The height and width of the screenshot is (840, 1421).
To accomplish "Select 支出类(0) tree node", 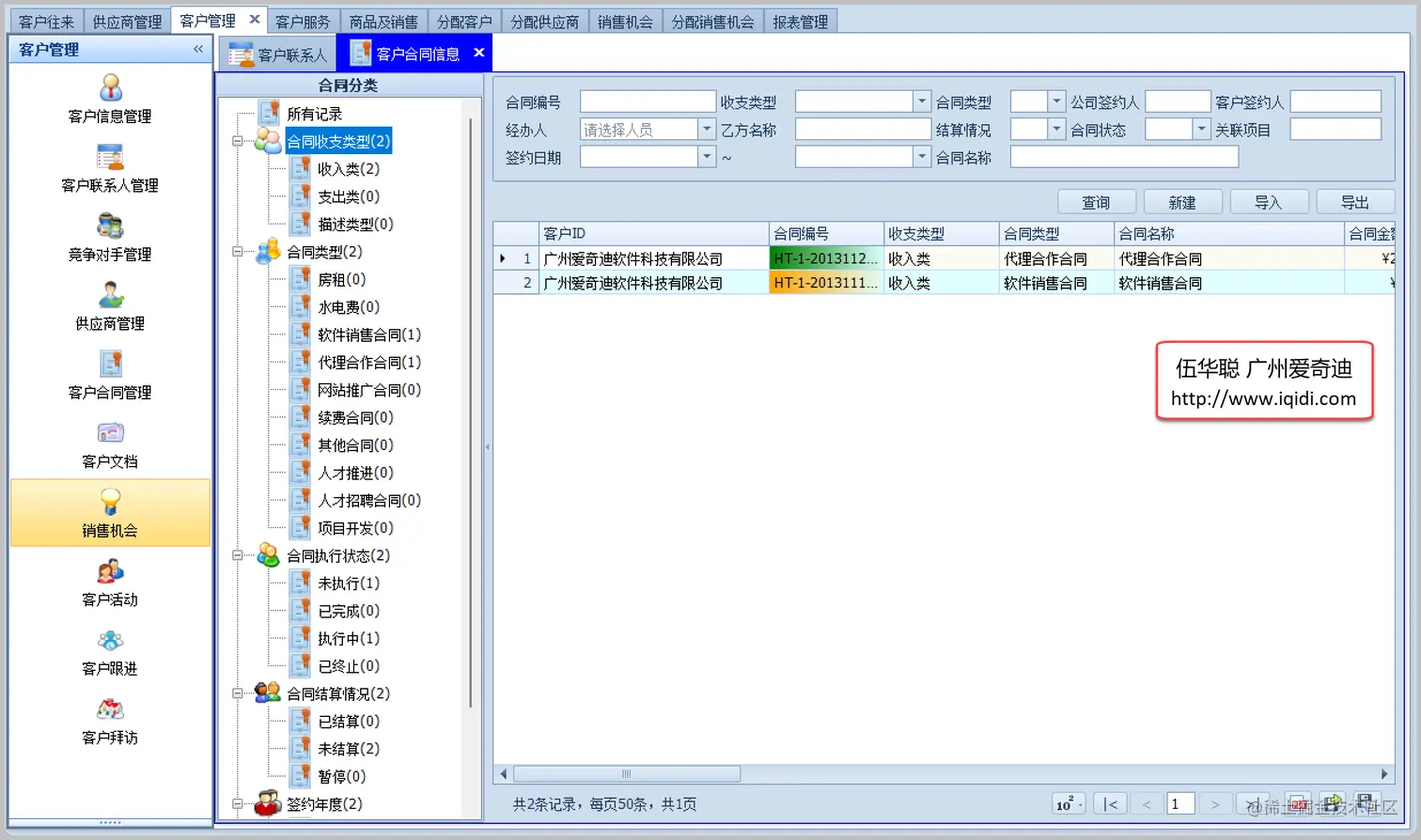I will 348,196.
